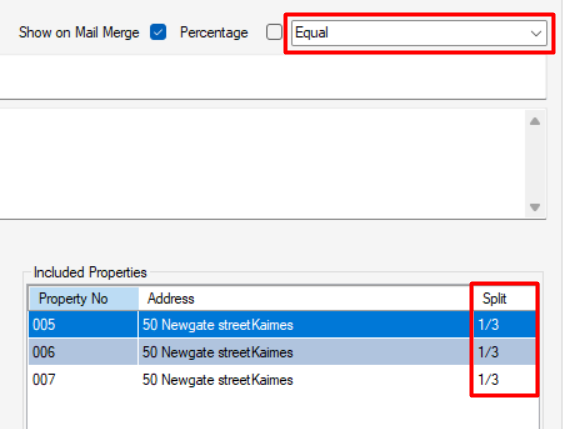The width and height of the screenshot is (563, 429).
Task: Click the 1/3 split value for property 007
Action: pos(488,379)
